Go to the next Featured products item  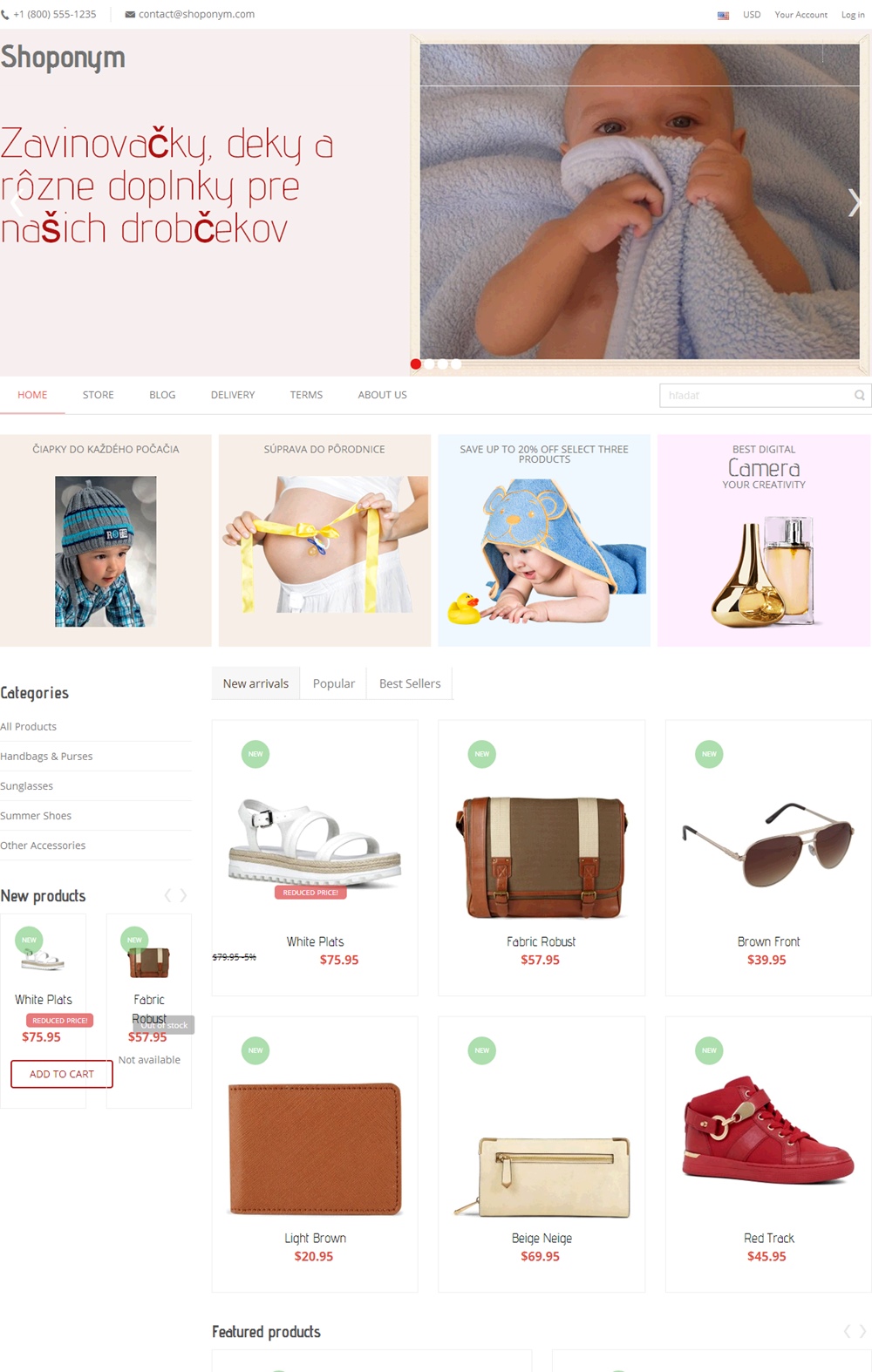[863, 1331]
